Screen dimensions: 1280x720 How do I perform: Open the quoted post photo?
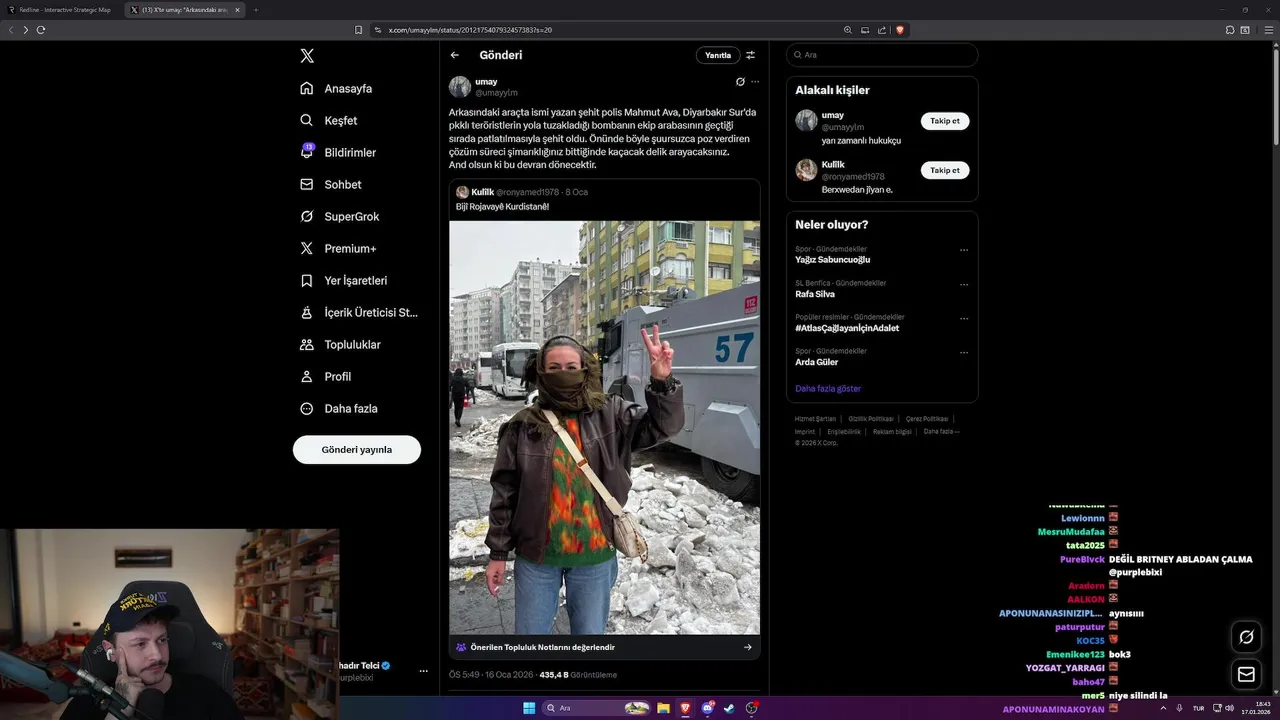pyautogui.click(x=604, y=427)
